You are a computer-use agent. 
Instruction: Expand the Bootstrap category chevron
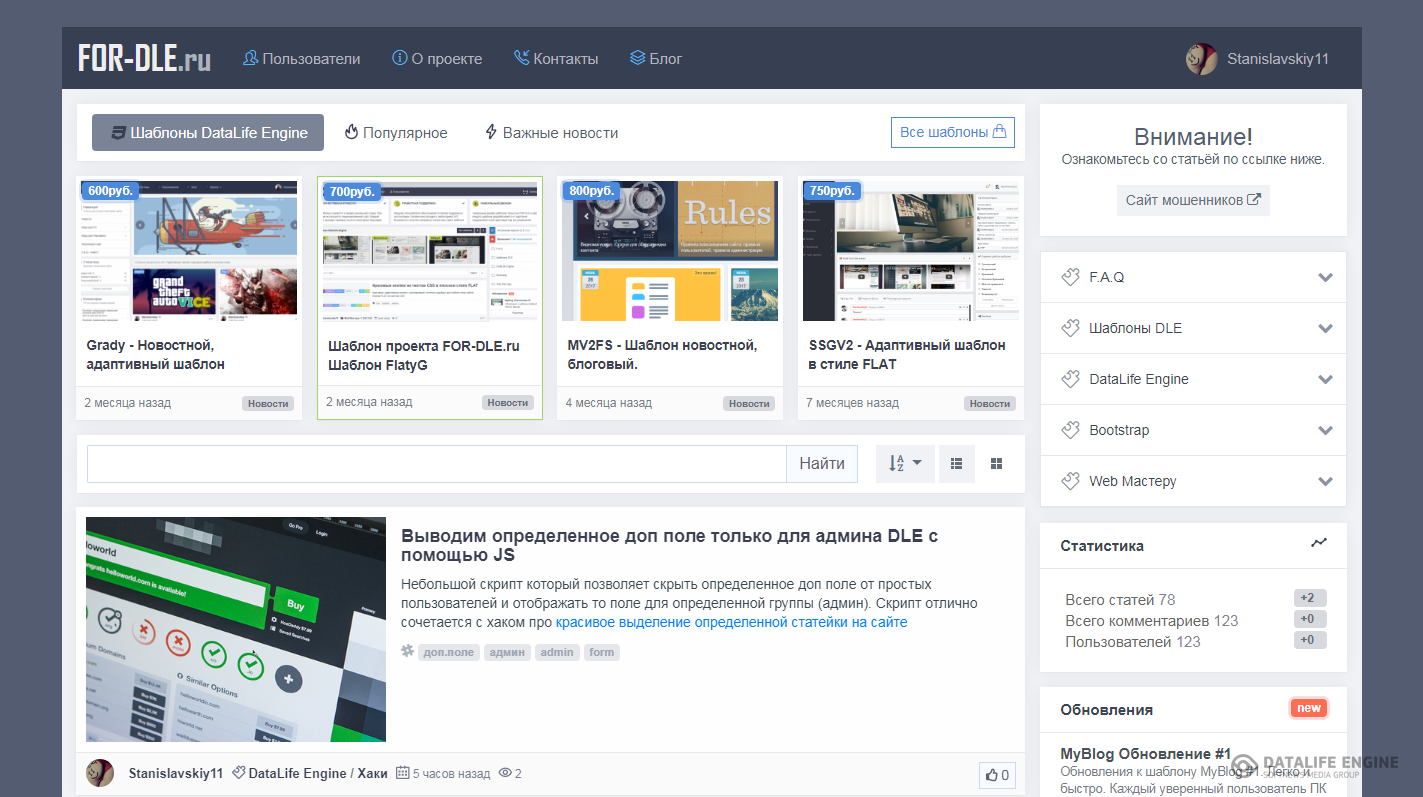tap(1325, 430)
